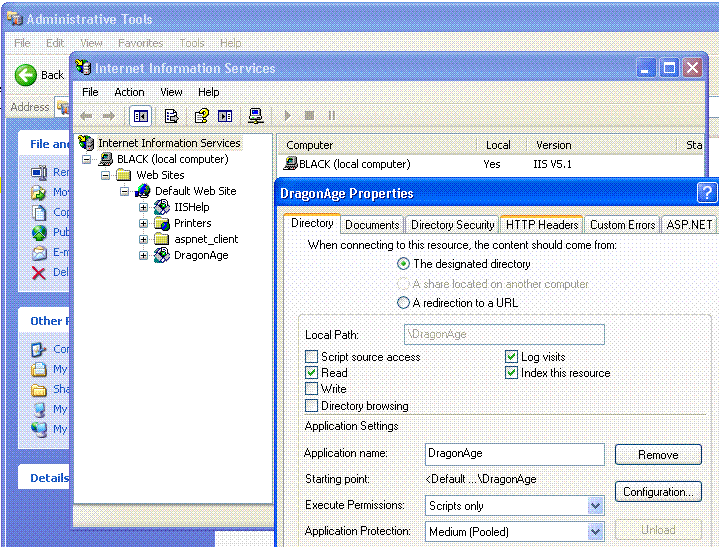Enable the Script source access checkbox
Viewport: 719px width, 547px height.
312,357
